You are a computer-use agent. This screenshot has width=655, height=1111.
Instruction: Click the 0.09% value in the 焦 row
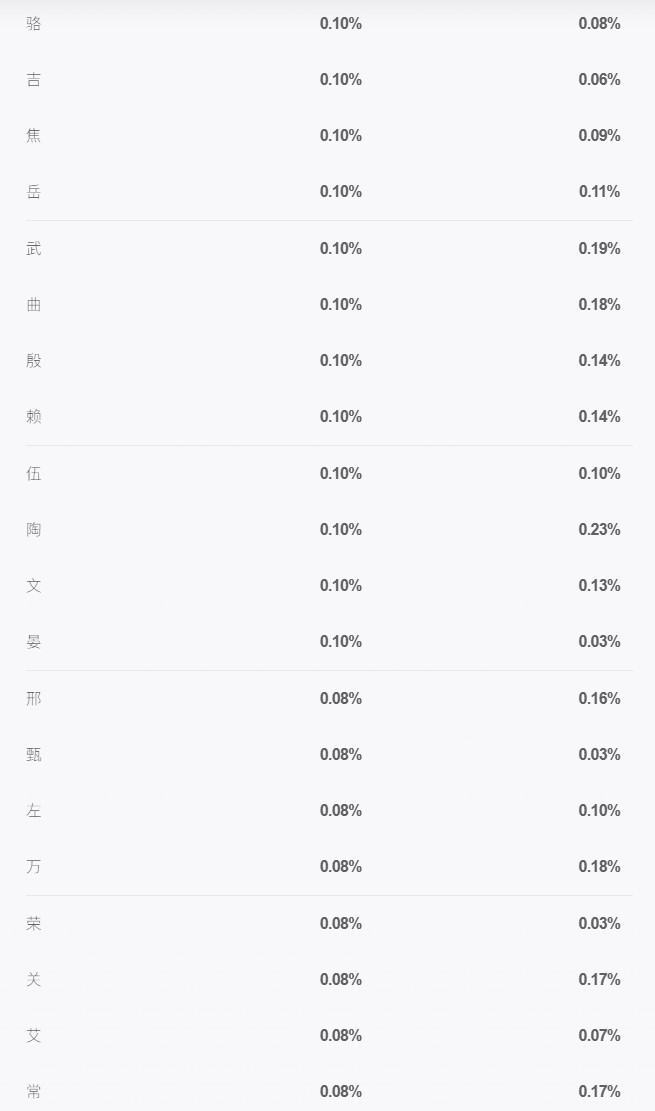point(599,135)
